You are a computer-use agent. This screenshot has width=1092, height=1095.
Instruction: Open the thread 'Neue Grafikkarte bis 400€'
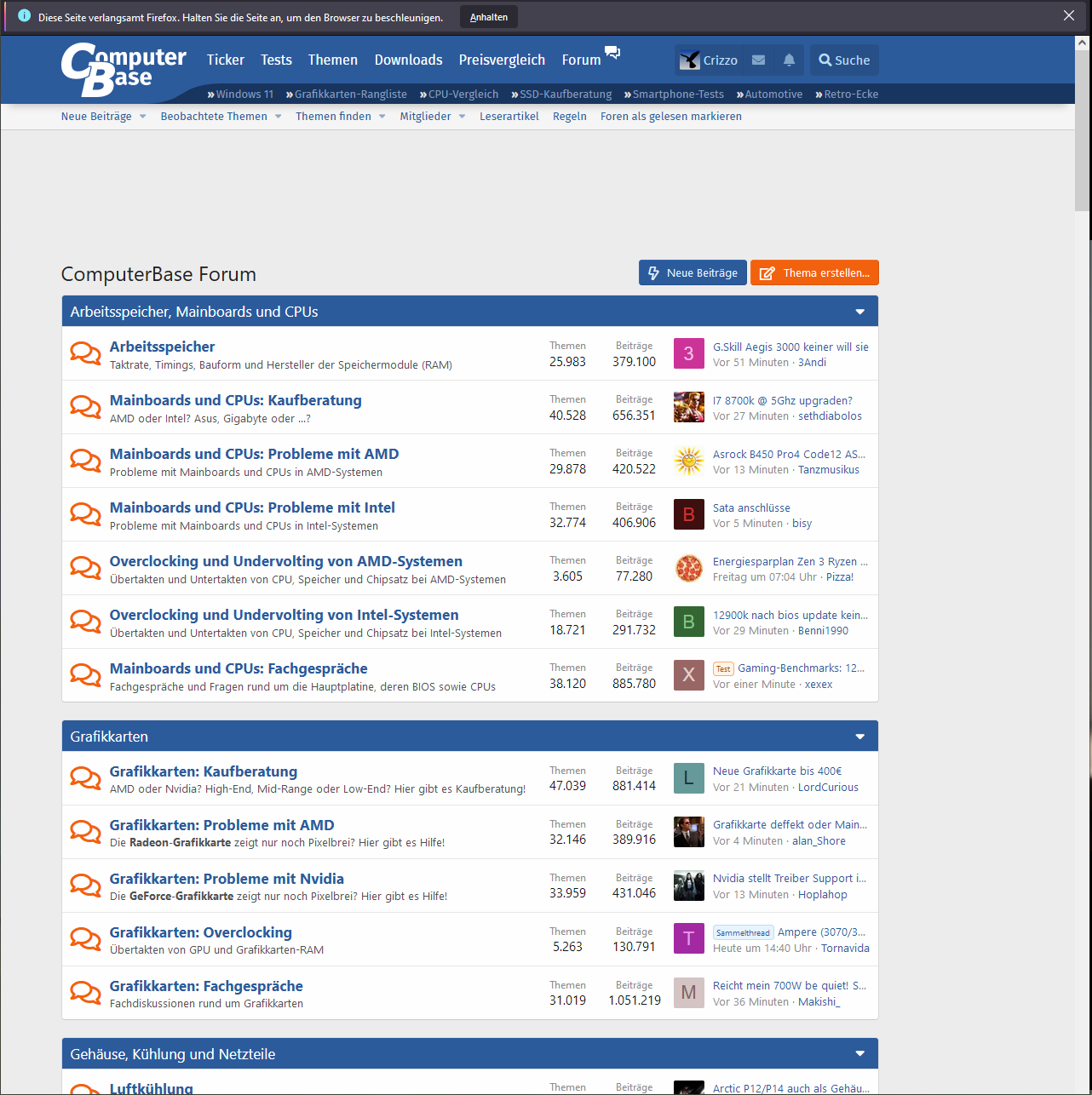pyautogui.click(x=777, y=771)
